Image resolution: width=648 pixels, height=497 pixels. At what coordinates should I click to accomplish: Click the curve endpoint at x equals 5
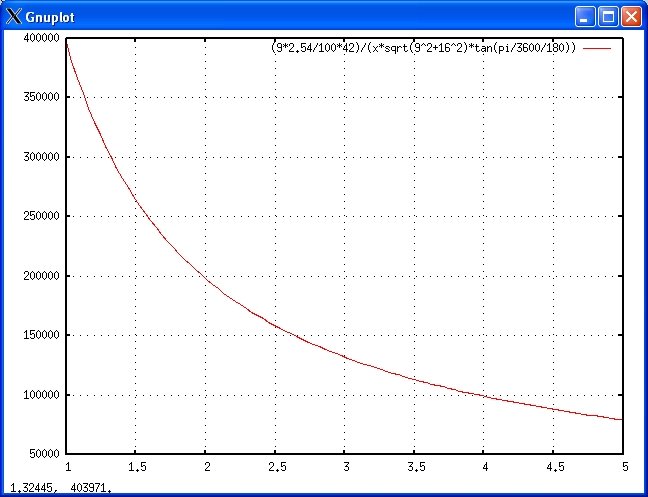tap(622, 420)
